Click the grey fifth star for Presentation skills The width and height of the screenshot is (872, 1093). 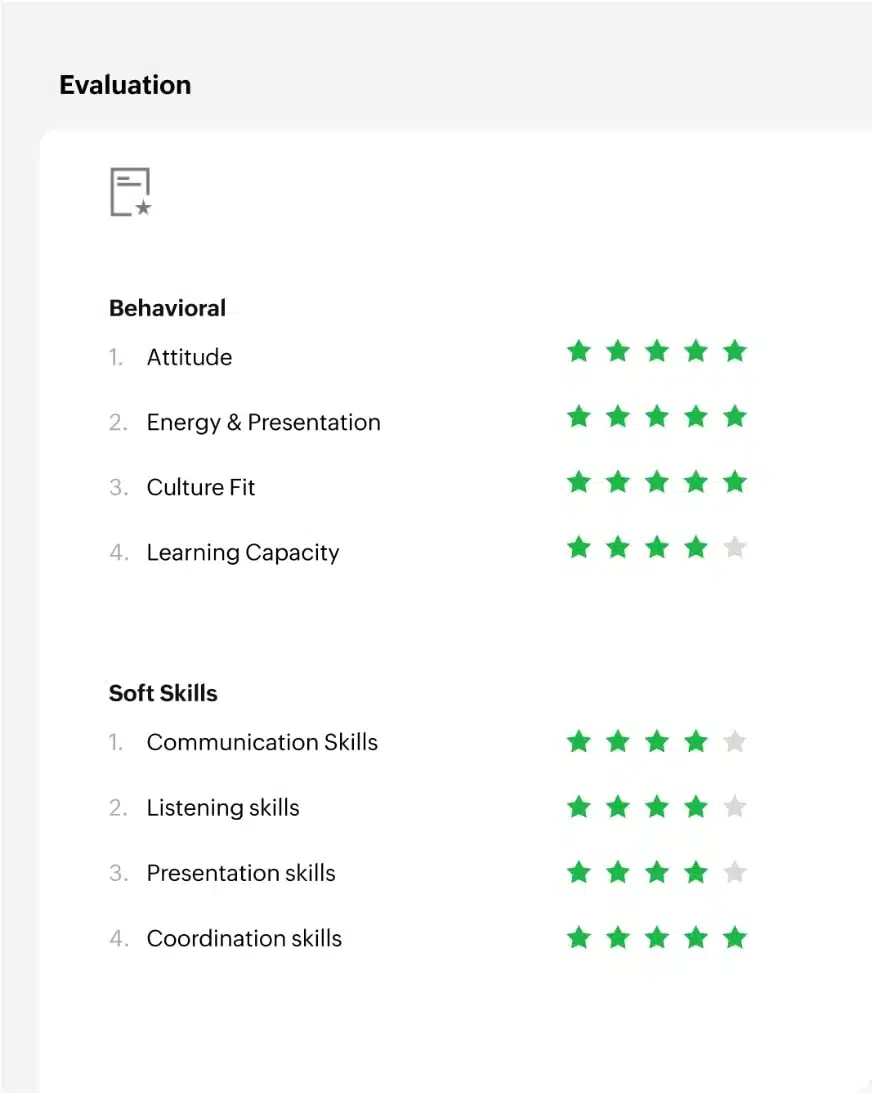[x=735, y=873]
